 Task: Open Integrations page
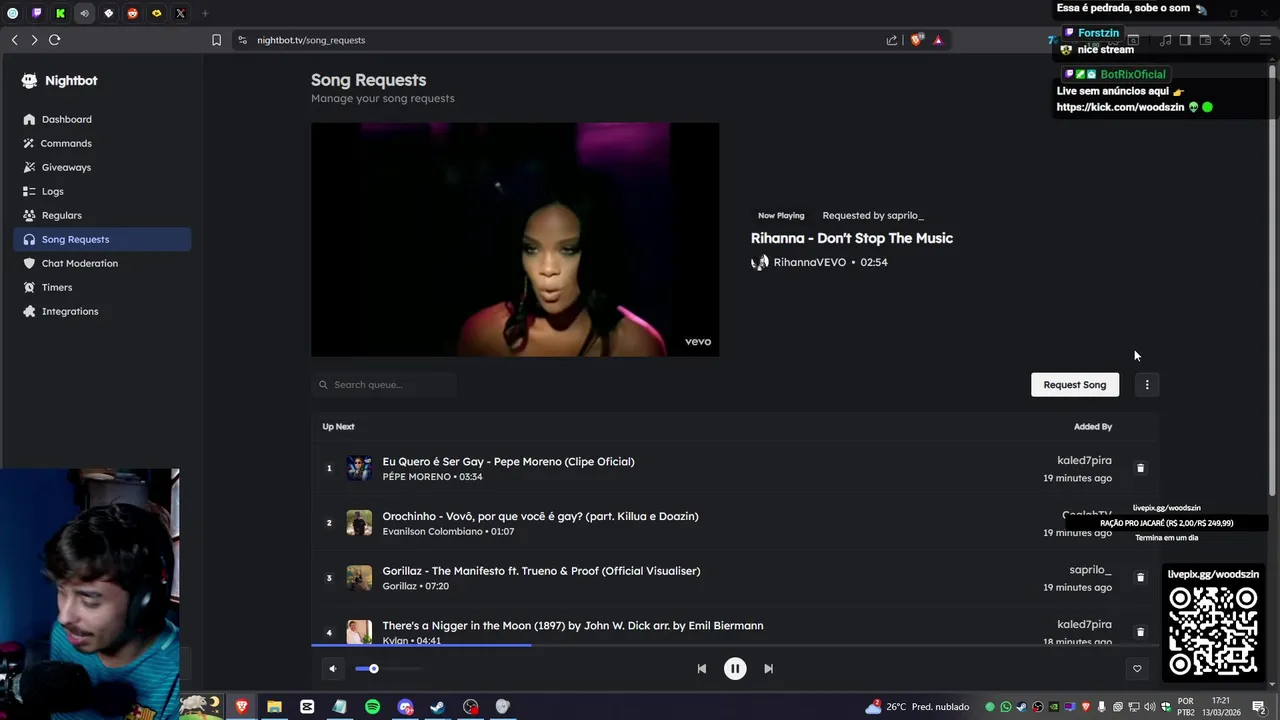coord(102,311)
